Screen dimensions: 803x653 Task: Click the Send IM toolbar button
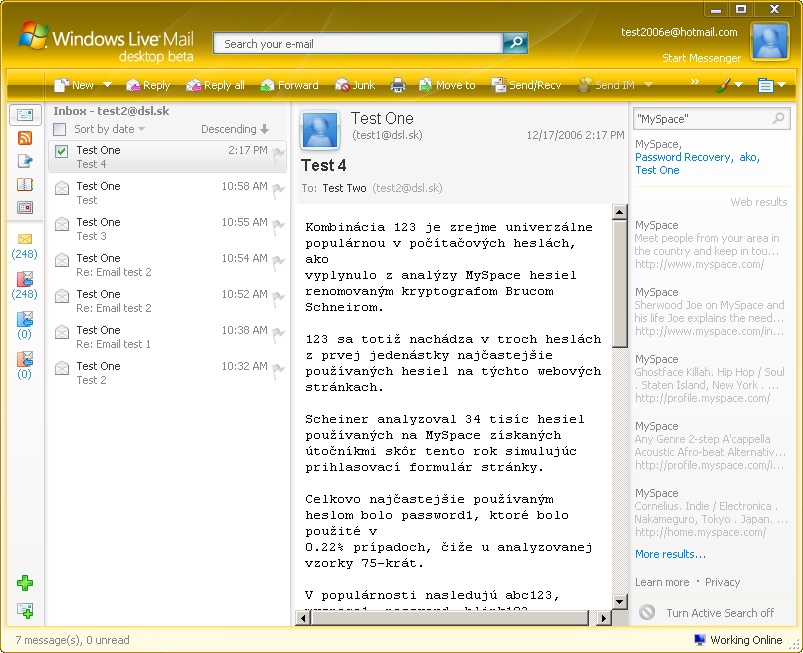pos(606,85)
